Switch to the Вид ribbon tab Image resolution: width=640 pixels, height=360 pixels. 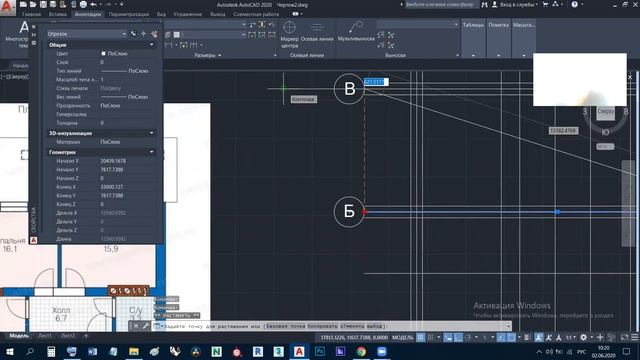(x=161, y=14)
